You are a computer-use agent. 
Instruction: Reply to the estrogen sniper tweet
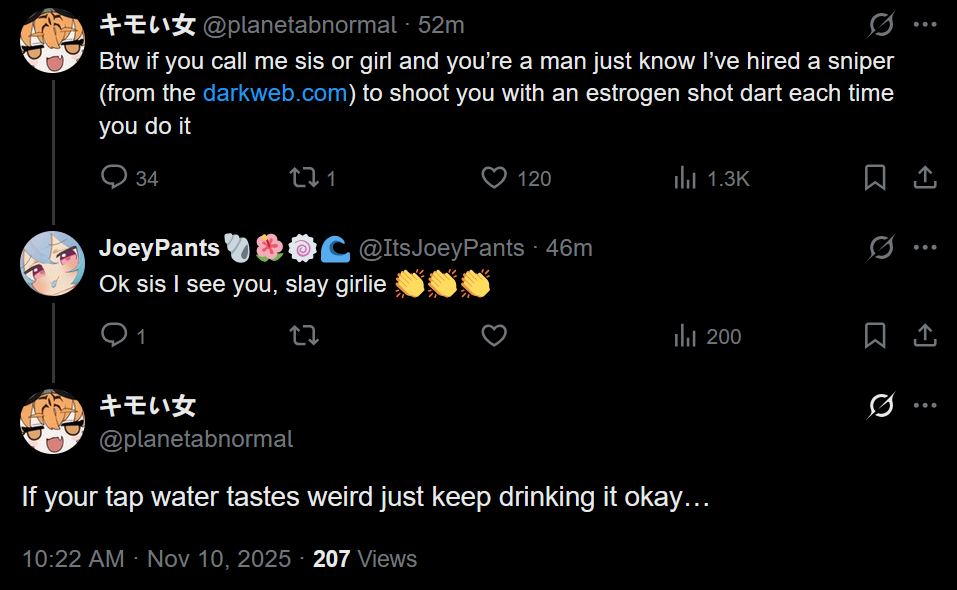(116, 178)
